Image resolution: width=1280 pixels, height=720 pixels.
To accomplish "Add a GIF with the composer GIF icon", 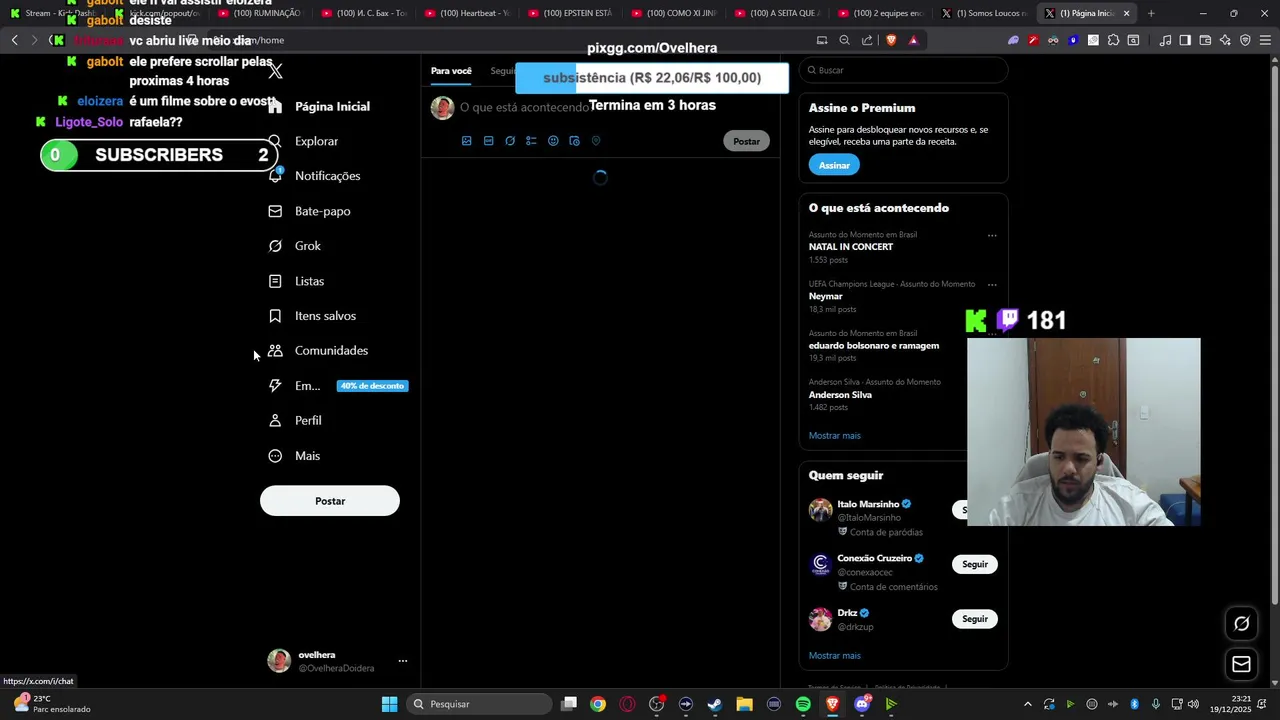I will point(488,141).
